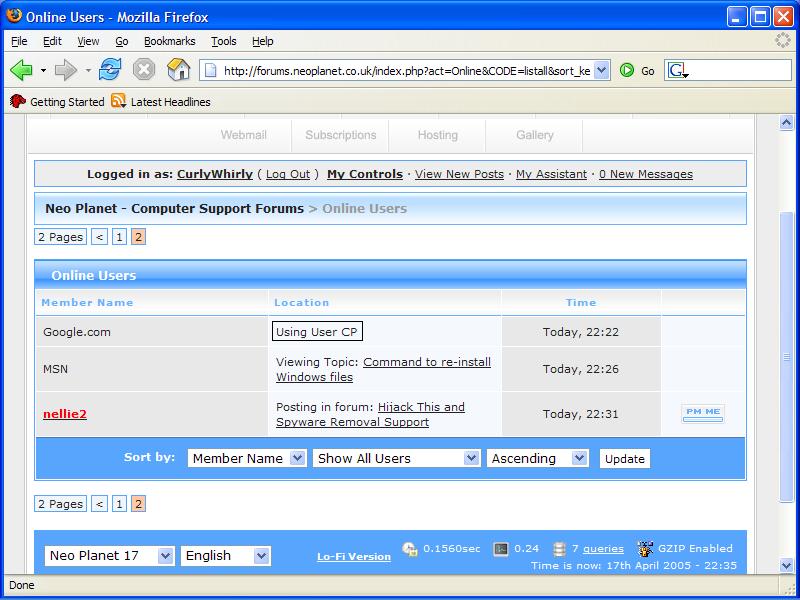Open the Ascending order dropdown
Viewport: 800px width, 600px height.
(537, 458)
